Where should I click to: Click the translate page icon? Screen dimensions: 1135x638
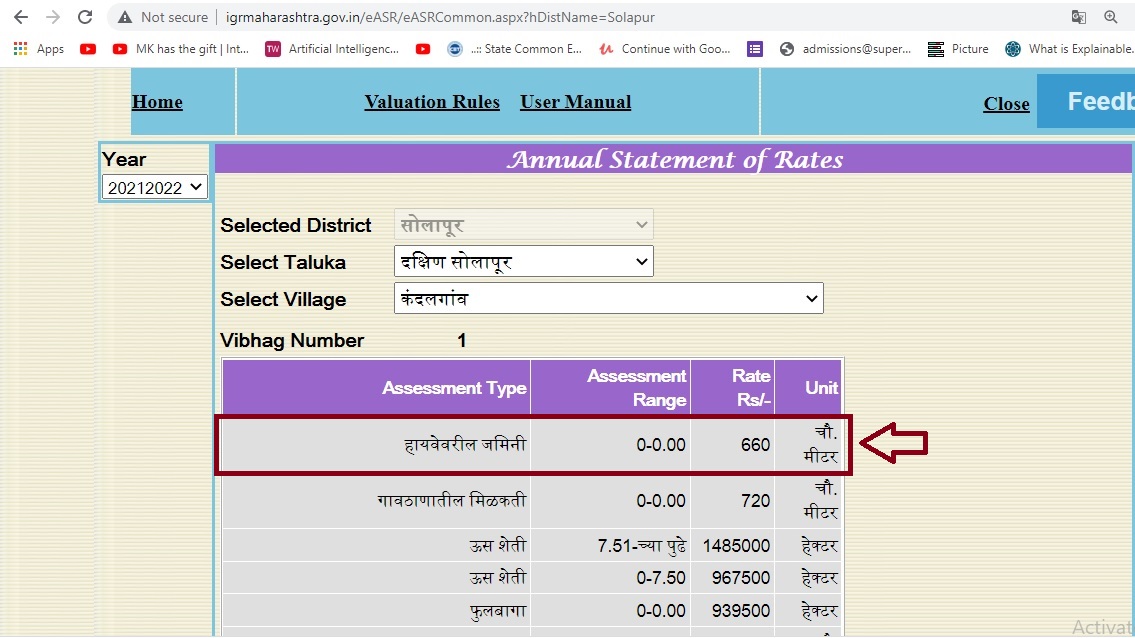pos(1078,17)
